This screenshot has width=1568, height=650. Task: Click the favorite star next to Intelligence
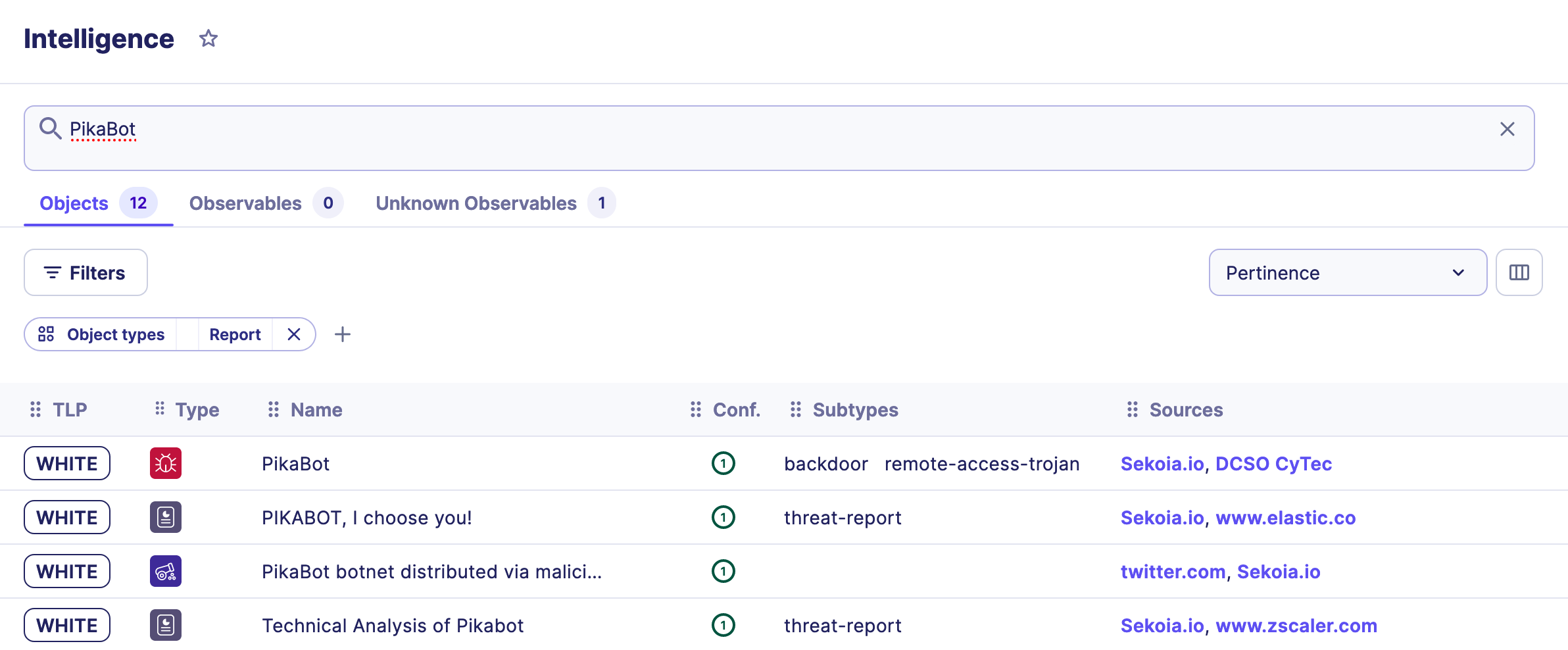point(208,39)
